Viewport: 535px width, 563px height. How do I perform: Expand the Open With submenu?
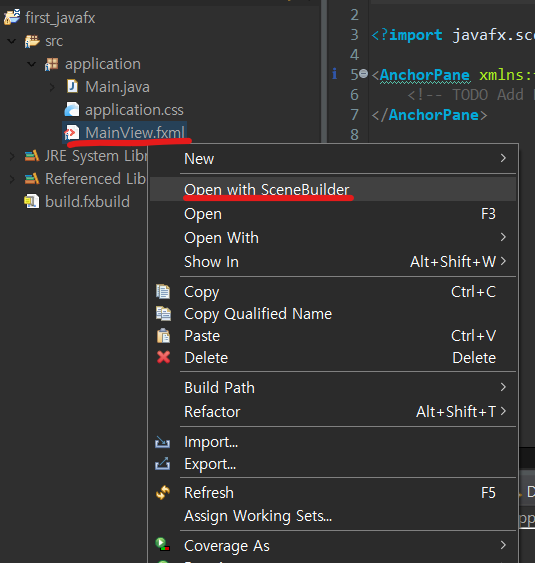333,237
